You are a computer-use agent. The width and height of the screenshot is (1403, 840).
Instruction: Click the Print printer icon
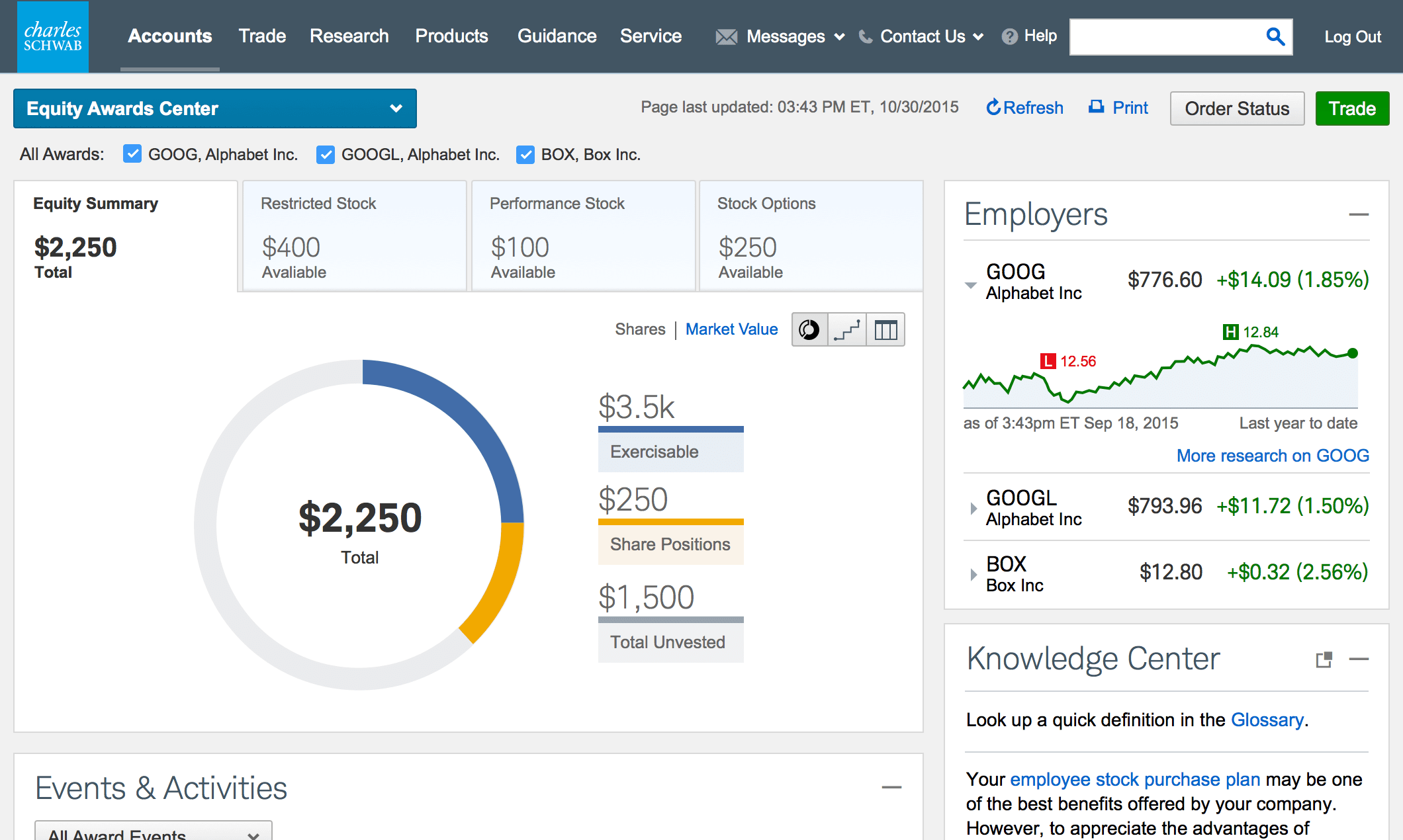point(1097,106)
